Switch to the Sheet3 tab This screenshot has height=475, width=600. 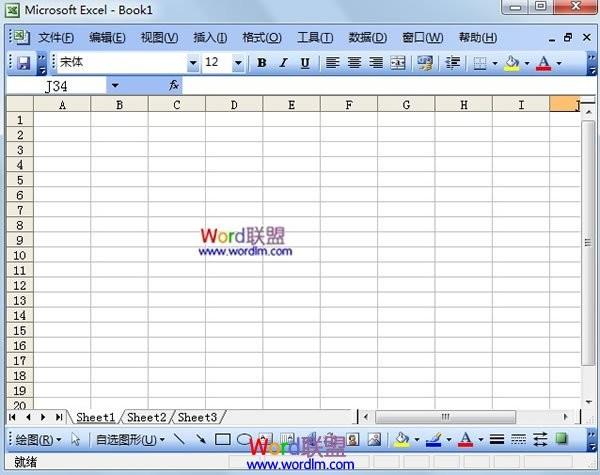(x=197, y=417)
